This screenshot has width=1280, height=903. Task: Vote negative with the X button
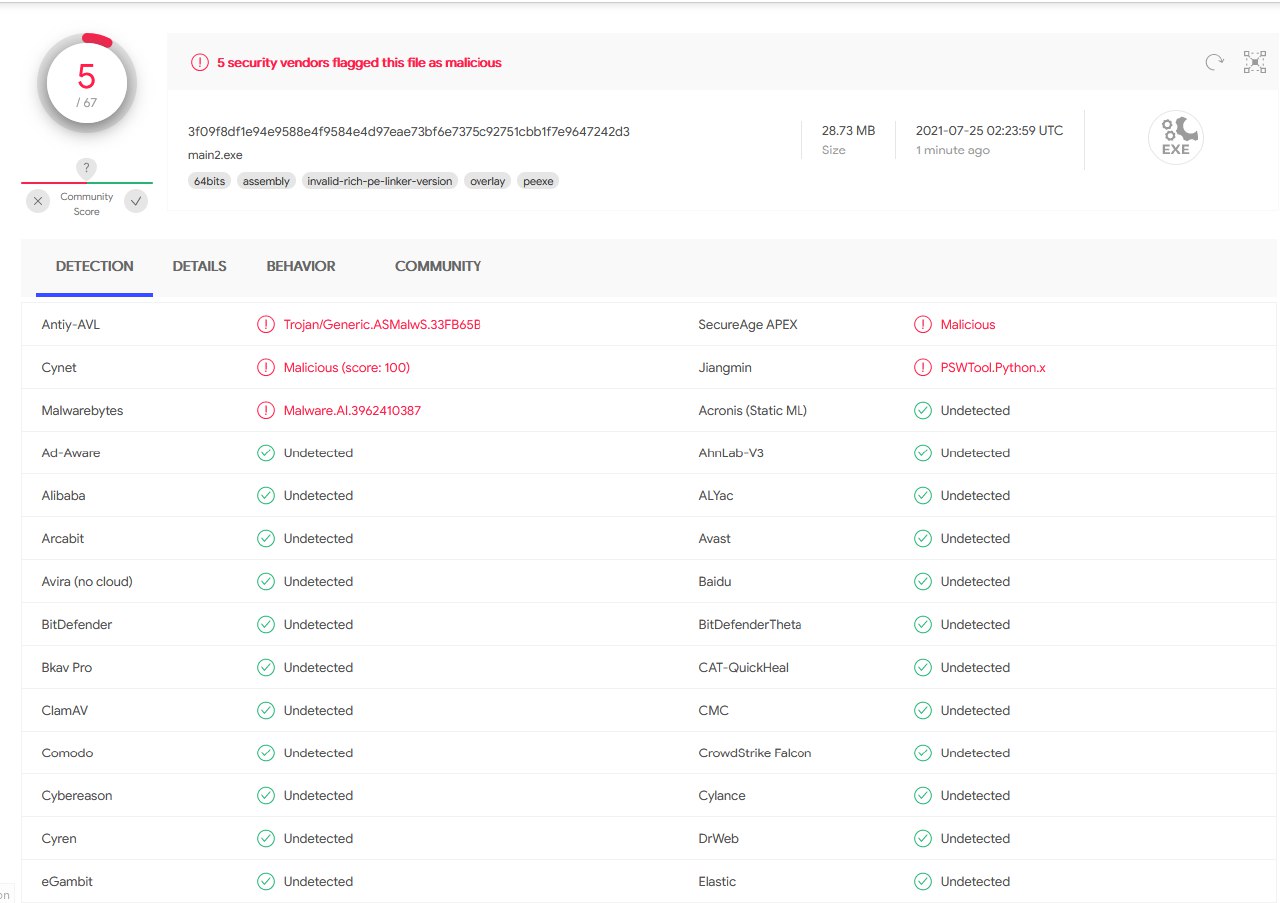click(x=38, y=202)
